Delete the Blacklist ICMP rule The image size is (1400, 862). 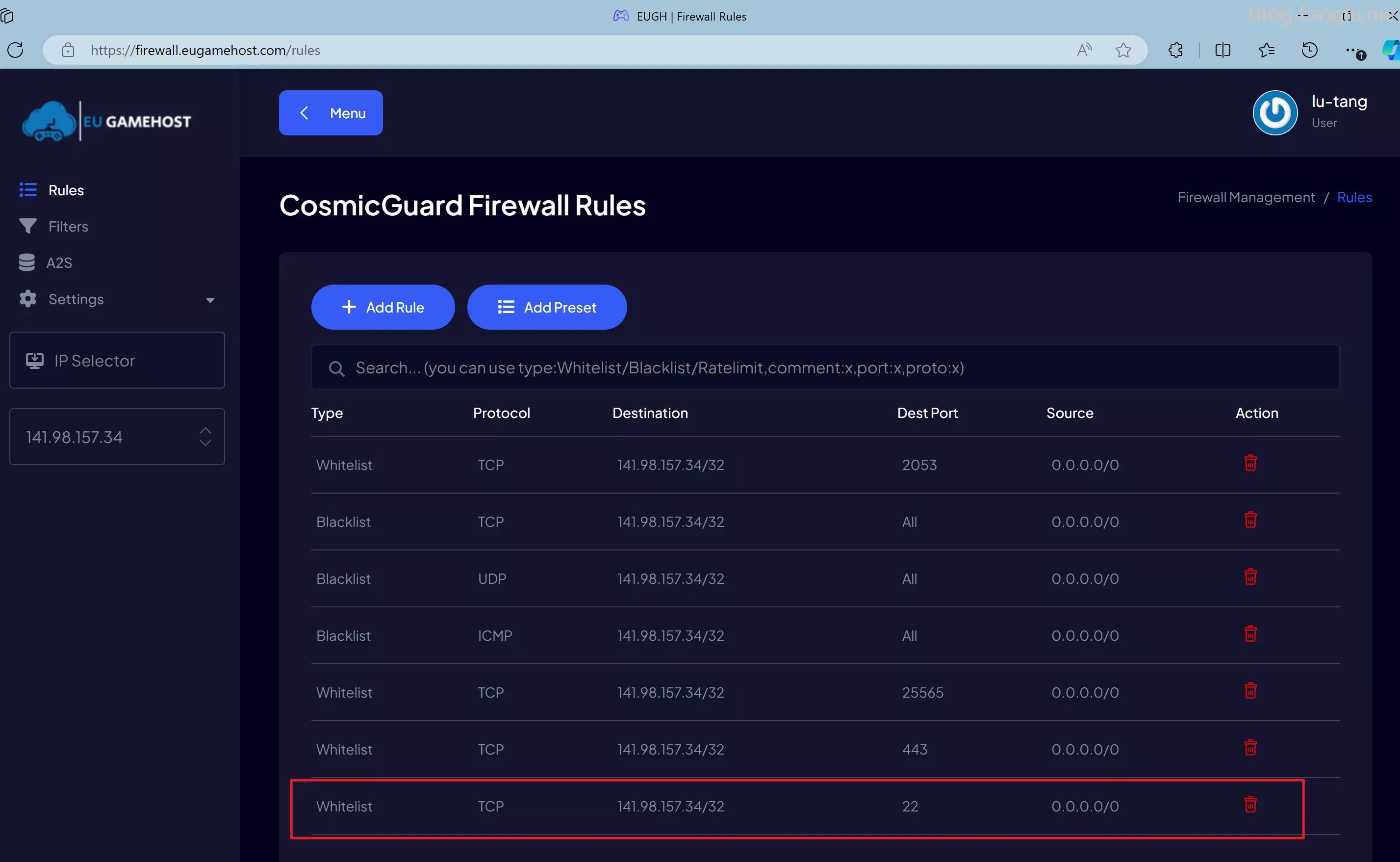(1250, 634)
